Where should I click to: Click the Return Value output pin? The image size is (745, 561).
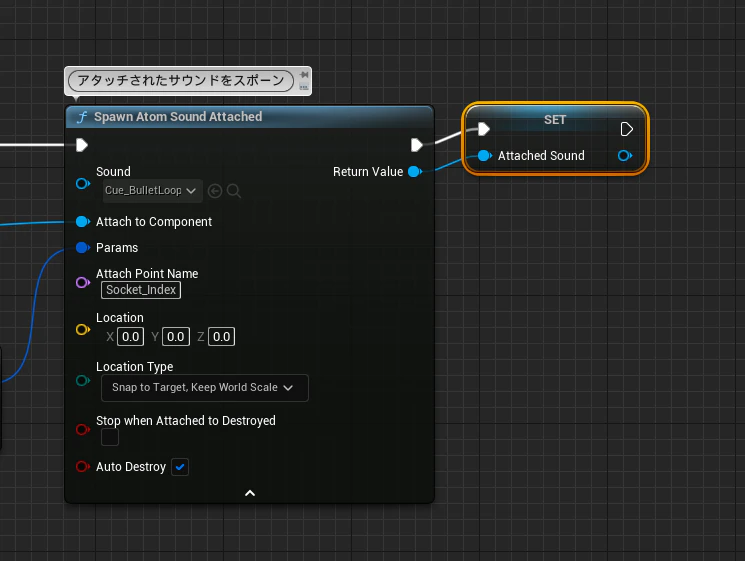415,171
